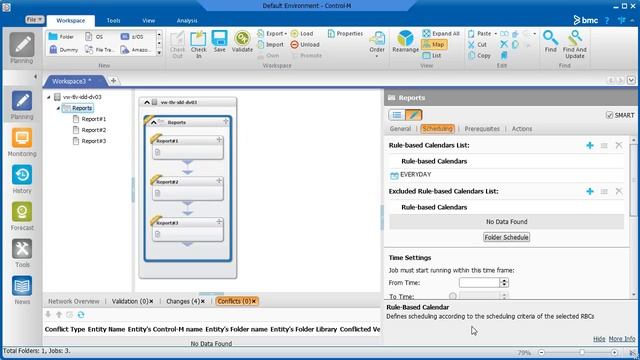This screenshot has width=640, height=360.
Task: Switch to the Prerequisites tab
Action: click(482, 129)
